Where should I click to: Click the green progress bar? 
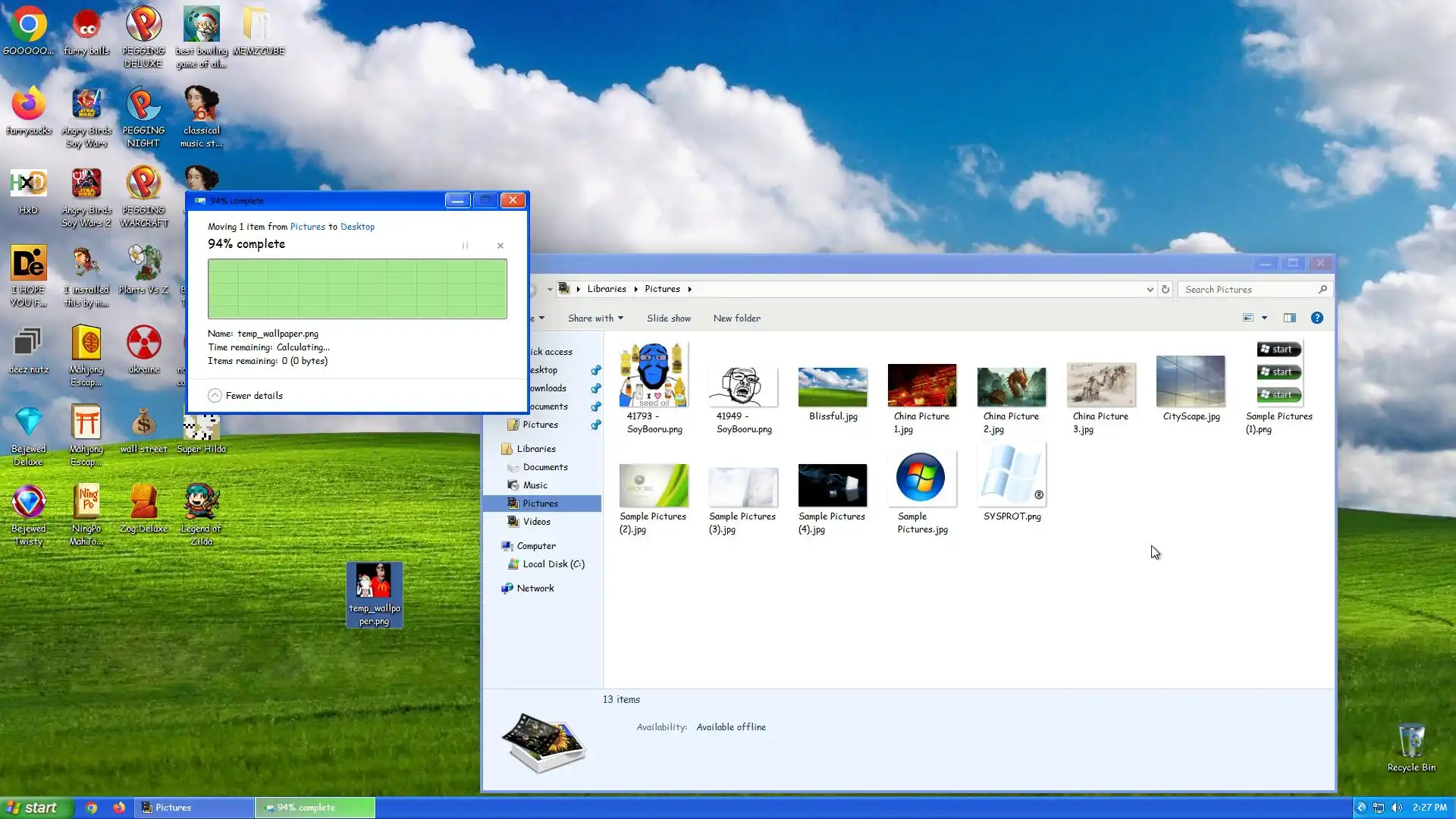point(357,289)
